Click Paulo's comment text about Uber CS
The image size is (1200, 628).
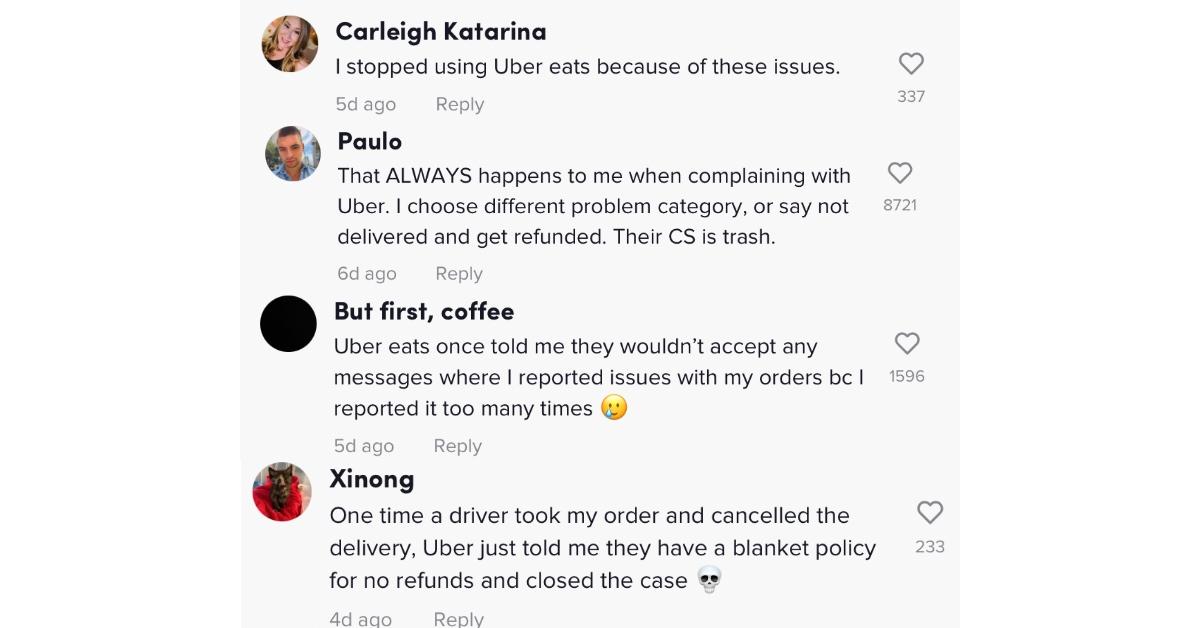[593, 207]
